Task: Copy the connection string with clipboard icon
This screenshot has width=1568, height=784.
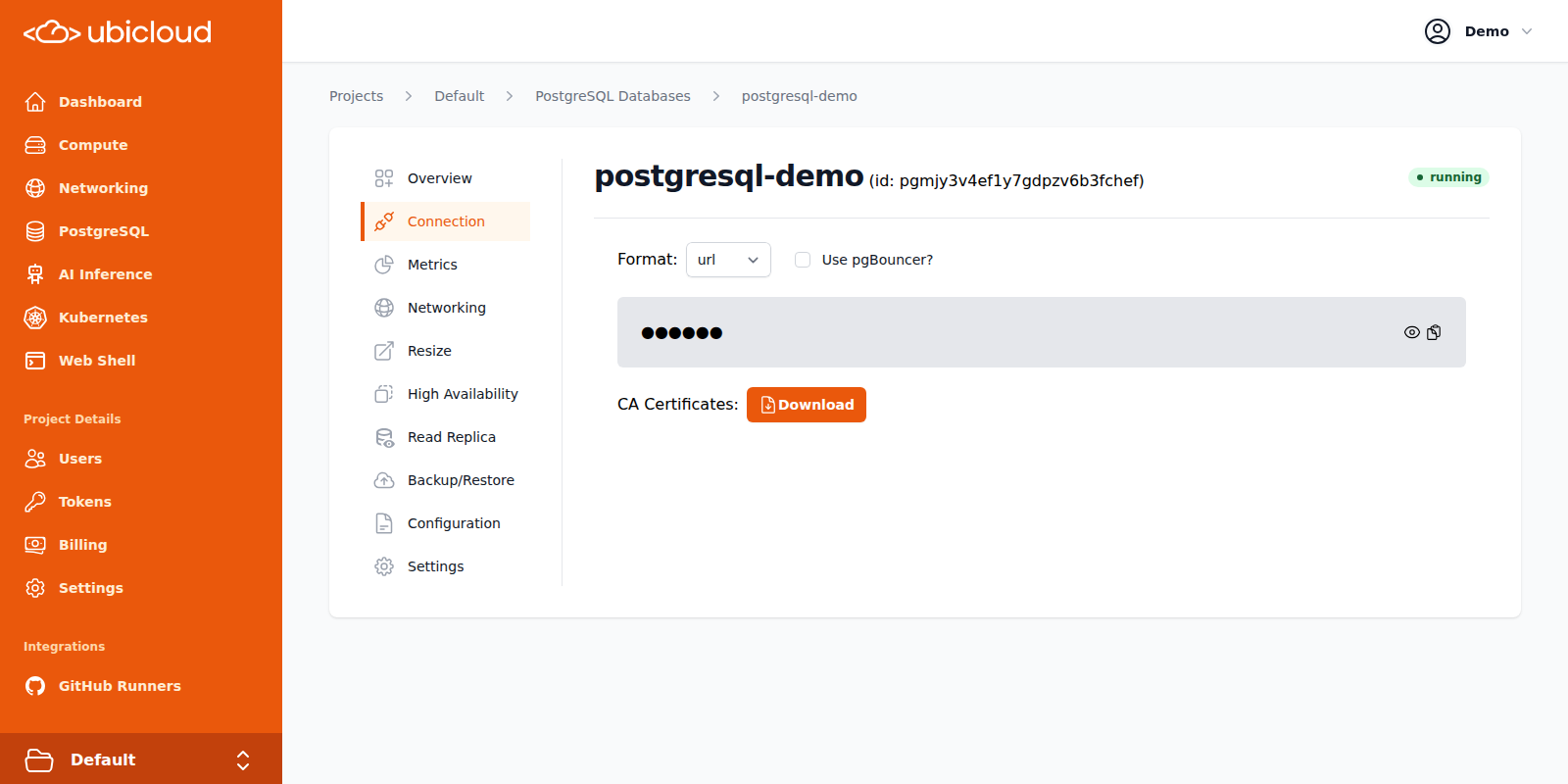Action: point(1434,332)
